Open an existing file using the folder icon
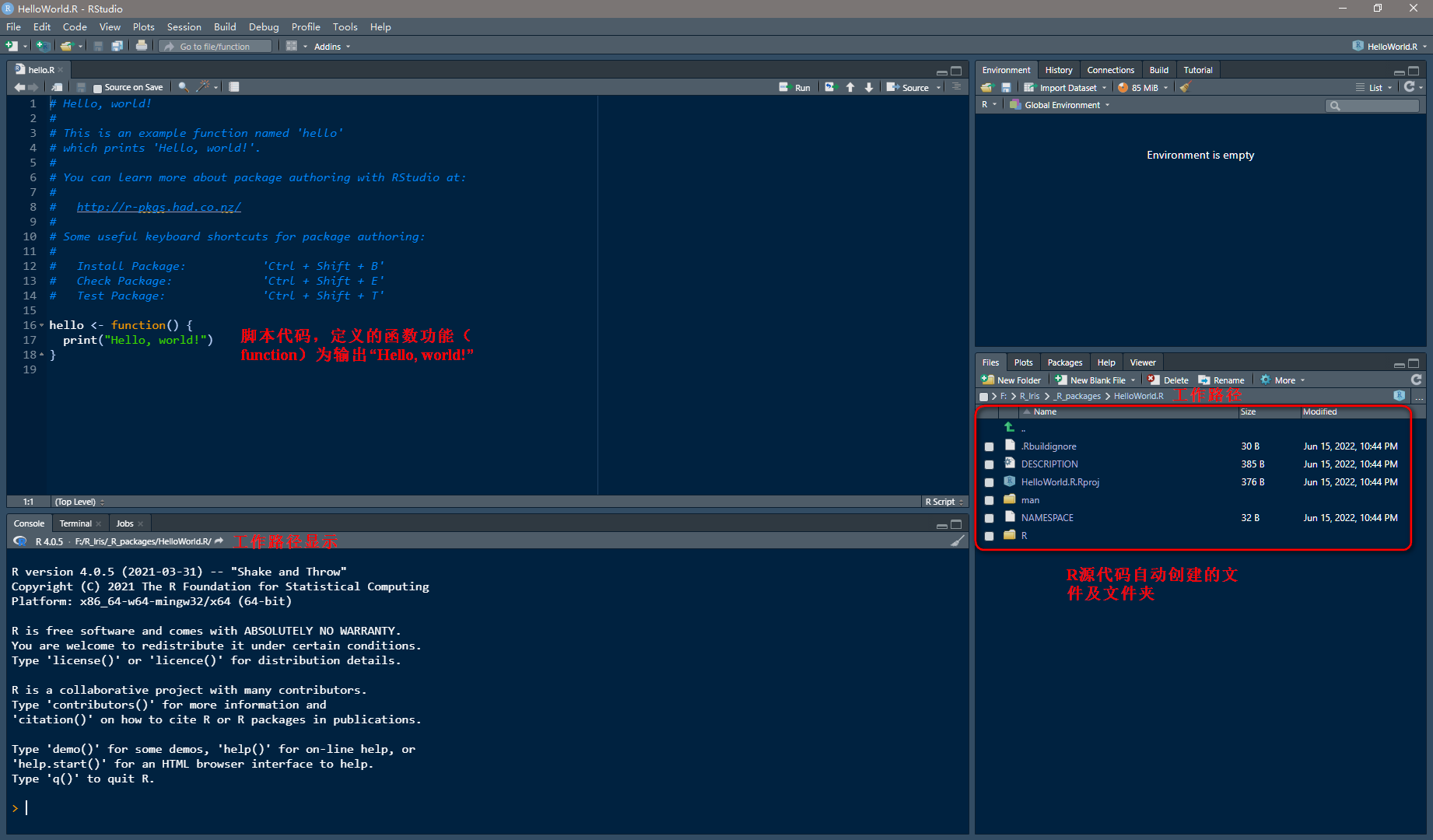Image resolution: width=1433 pixels, height=840 pixels. point(67,46)
